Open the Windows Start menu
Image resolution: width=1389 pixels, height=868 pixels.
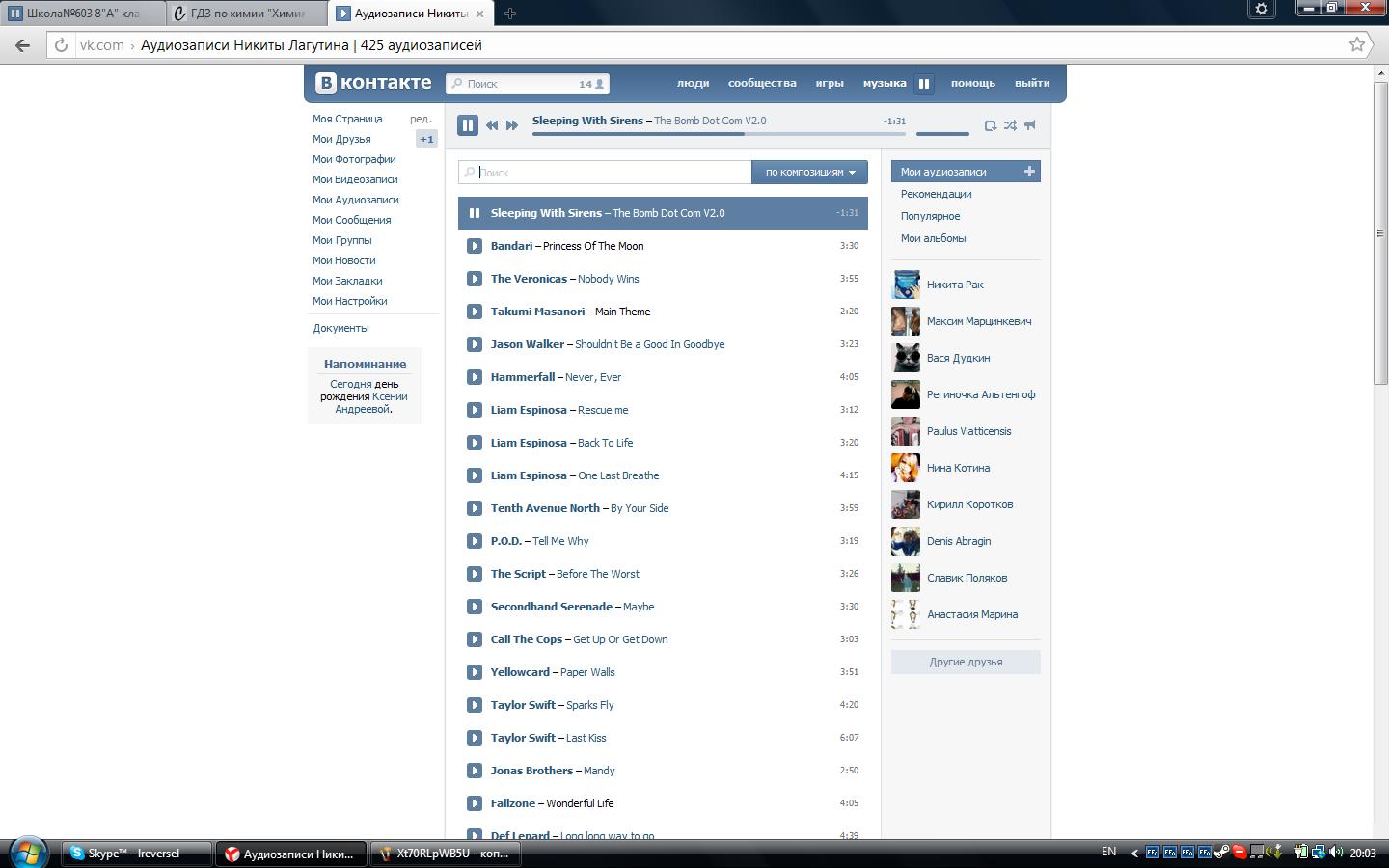(x=27, y=853)
